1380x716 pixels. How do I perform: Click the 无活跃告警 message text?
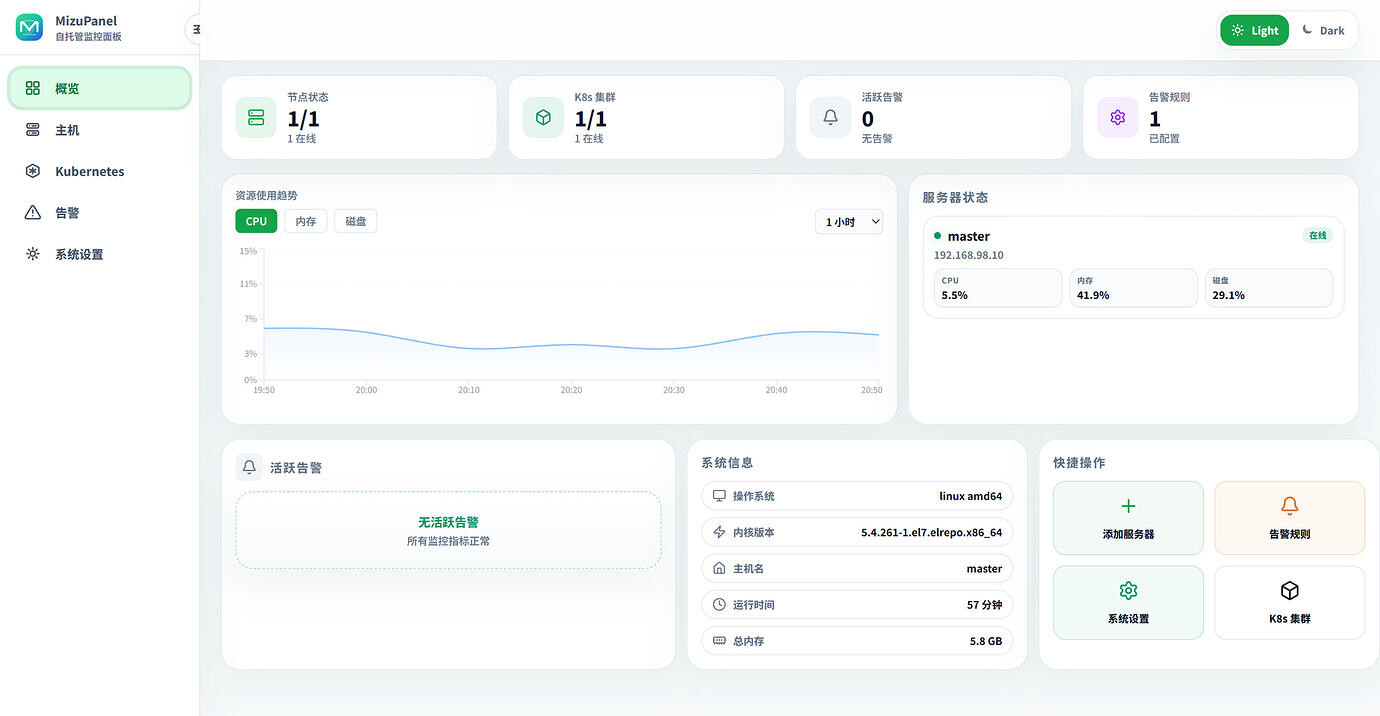[448, 522]
